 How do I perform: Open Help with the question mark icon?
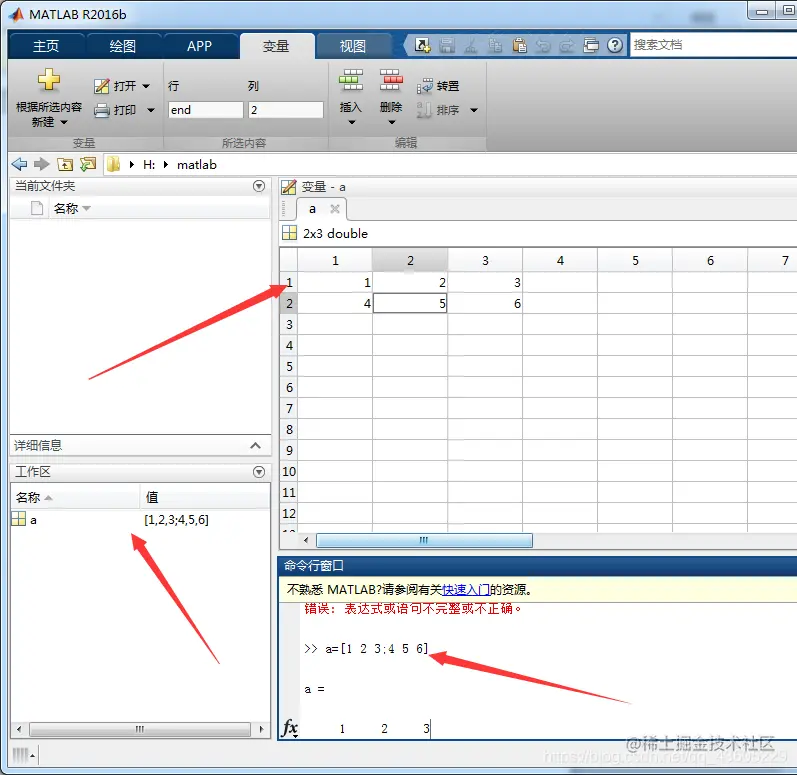coord(615,45)
